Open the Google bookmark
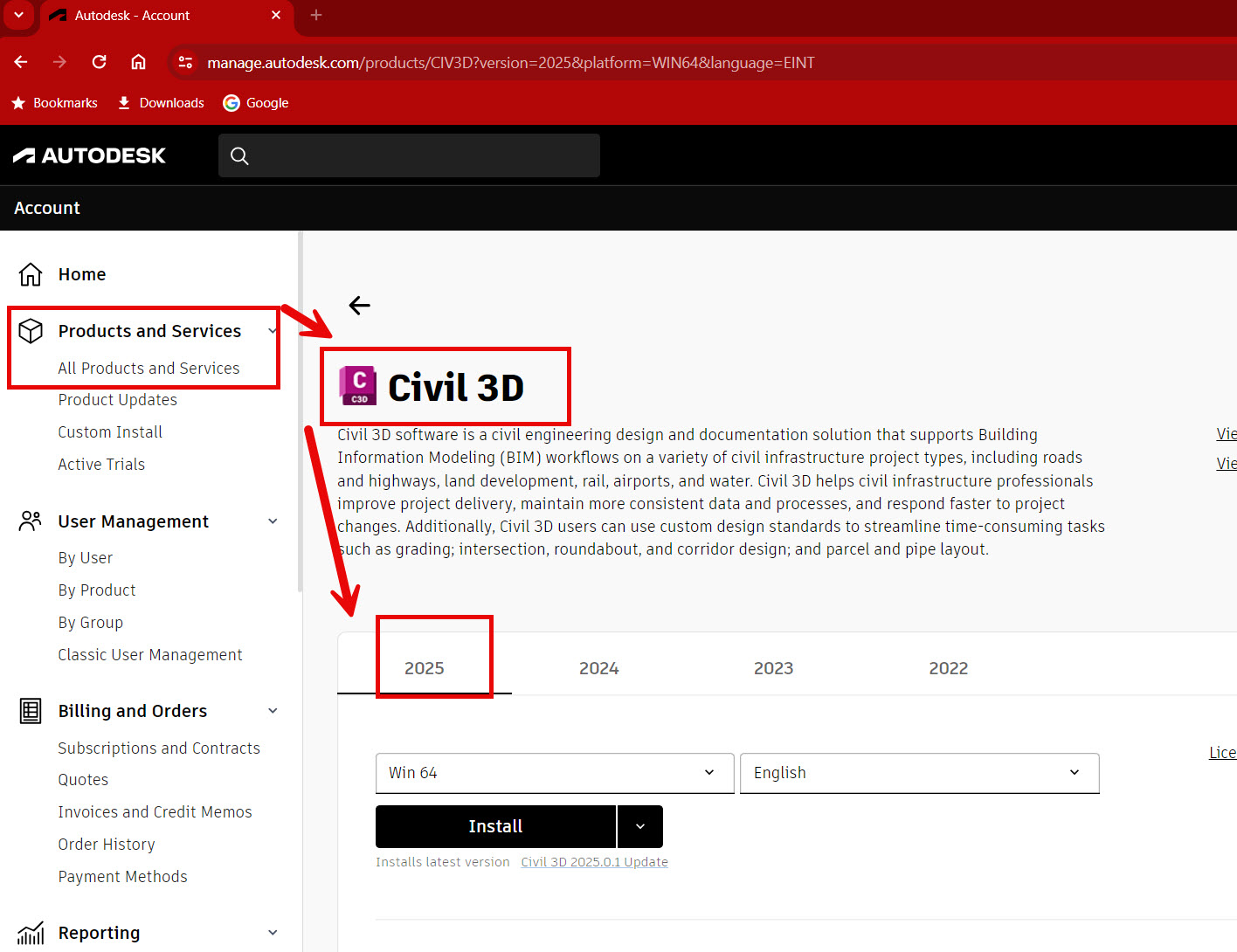Viewport: 1237px width, 952px height. [x=256, y=103]
